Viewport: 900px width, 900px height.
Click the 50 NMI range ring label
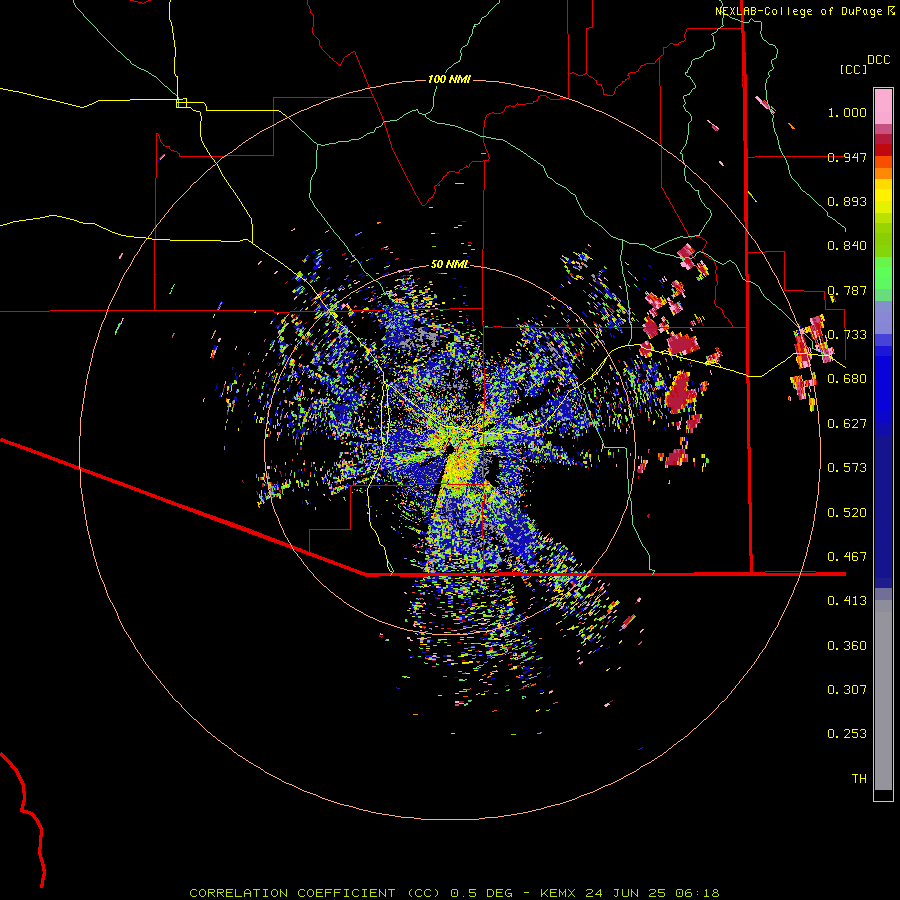click(x=450, y=264)
